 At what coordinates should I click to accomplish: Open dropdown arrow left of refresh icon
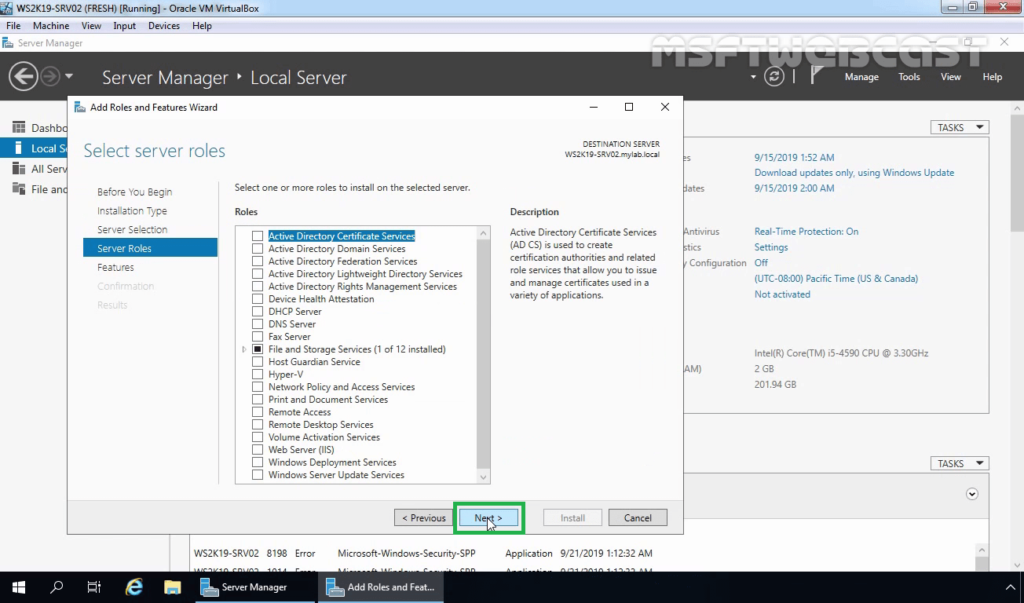tap(753, 77)
